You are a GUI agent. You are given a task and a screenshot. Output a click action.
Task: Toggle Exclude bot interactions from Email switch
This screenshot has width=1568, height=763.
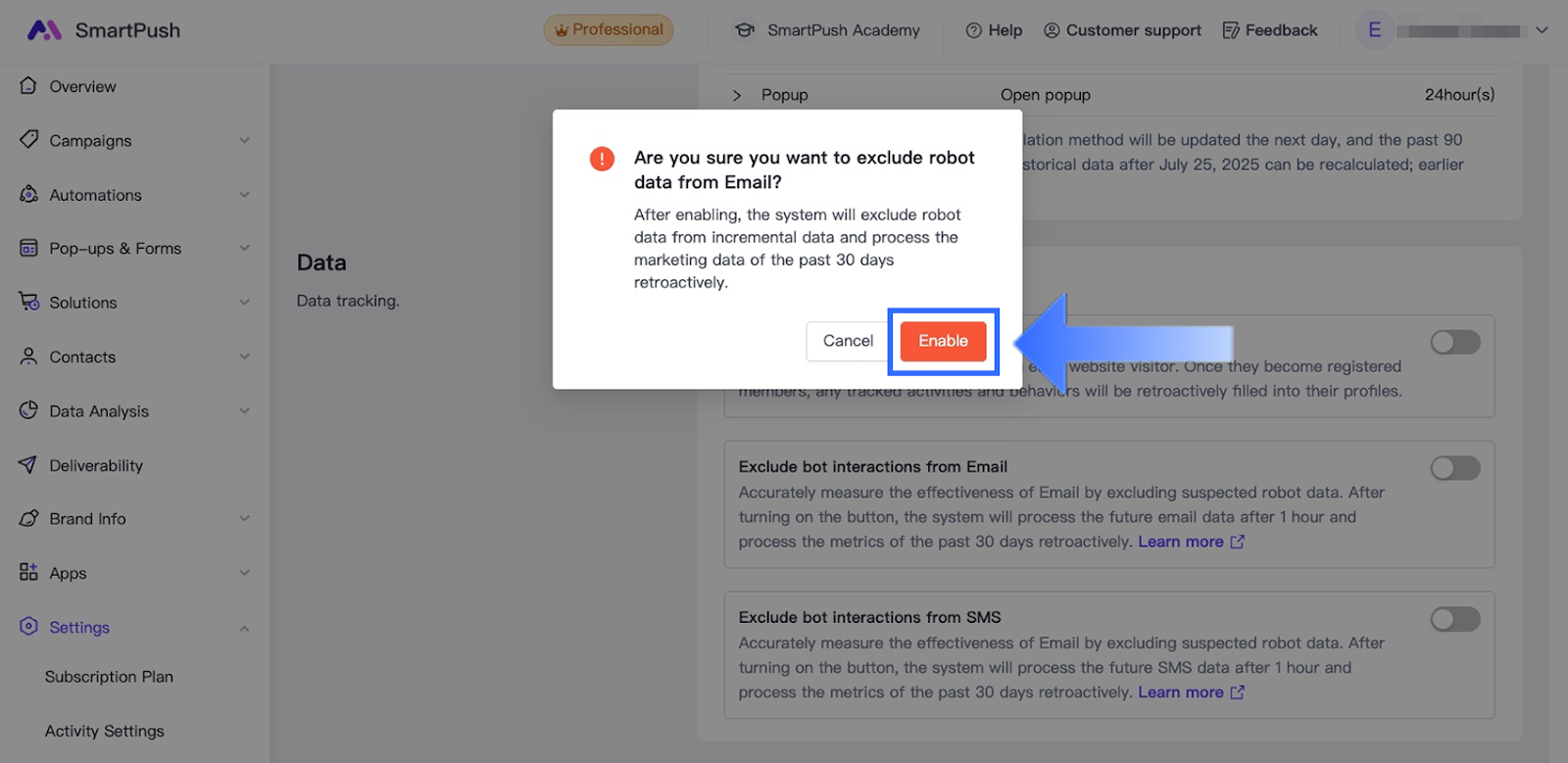click(1454, 468)
